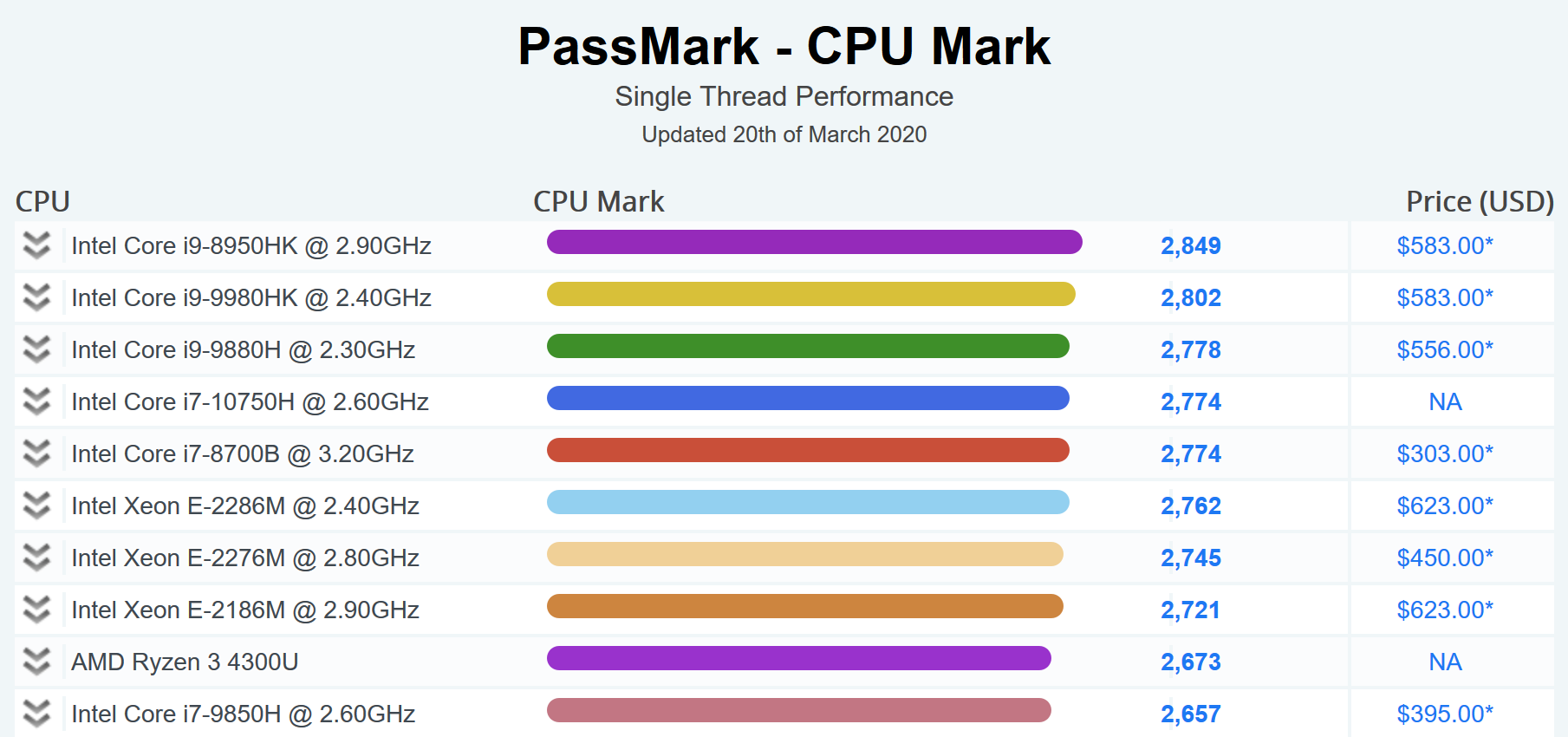This screenshot has width=1568, height=737.
Task: Click the yellow bar for i9-9980HK
Action: tap(810, 295)
